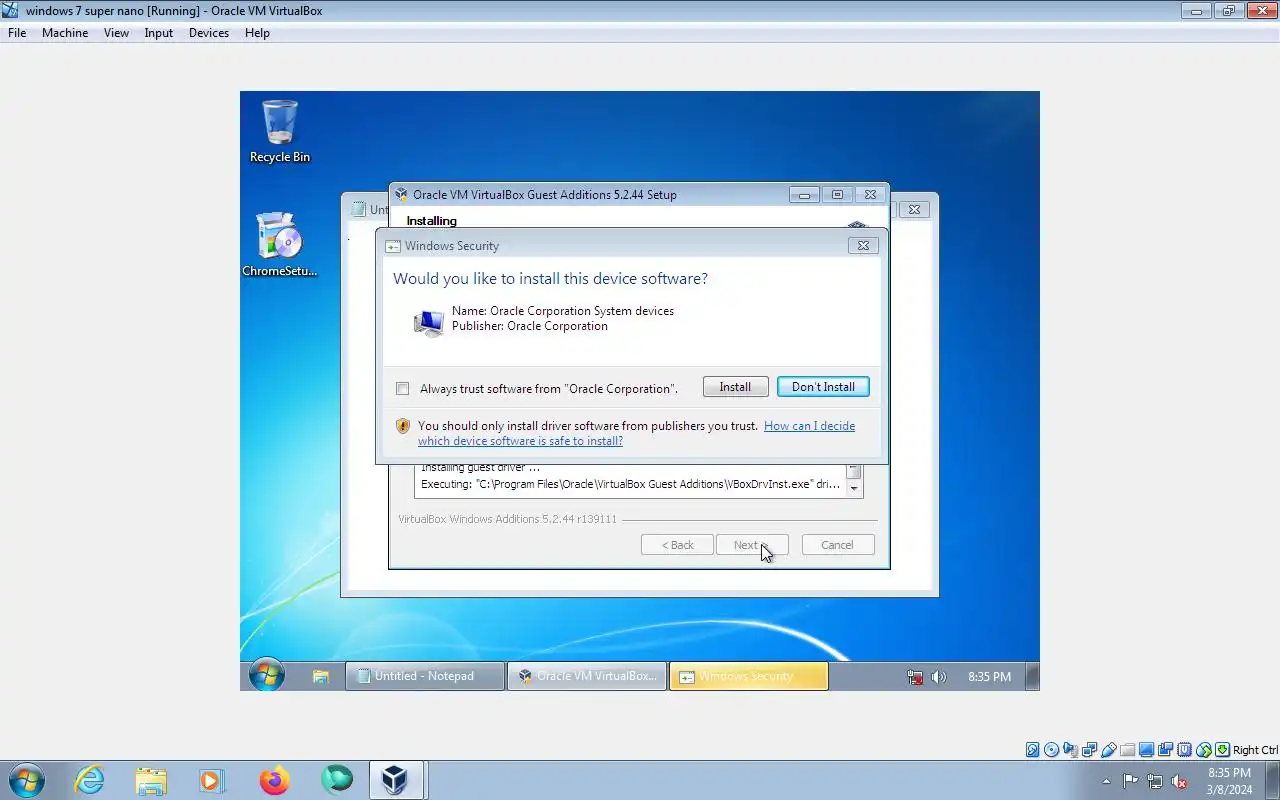The image size is (1280, 800).
Task: Click the guest tray network icon
Action: 915,677
